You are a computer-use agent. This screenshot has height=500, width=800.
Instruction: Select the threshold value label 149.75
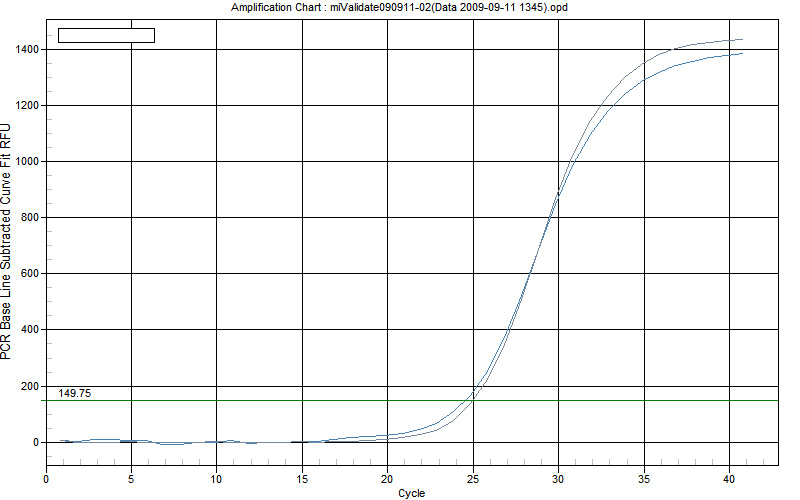point(74,393)
